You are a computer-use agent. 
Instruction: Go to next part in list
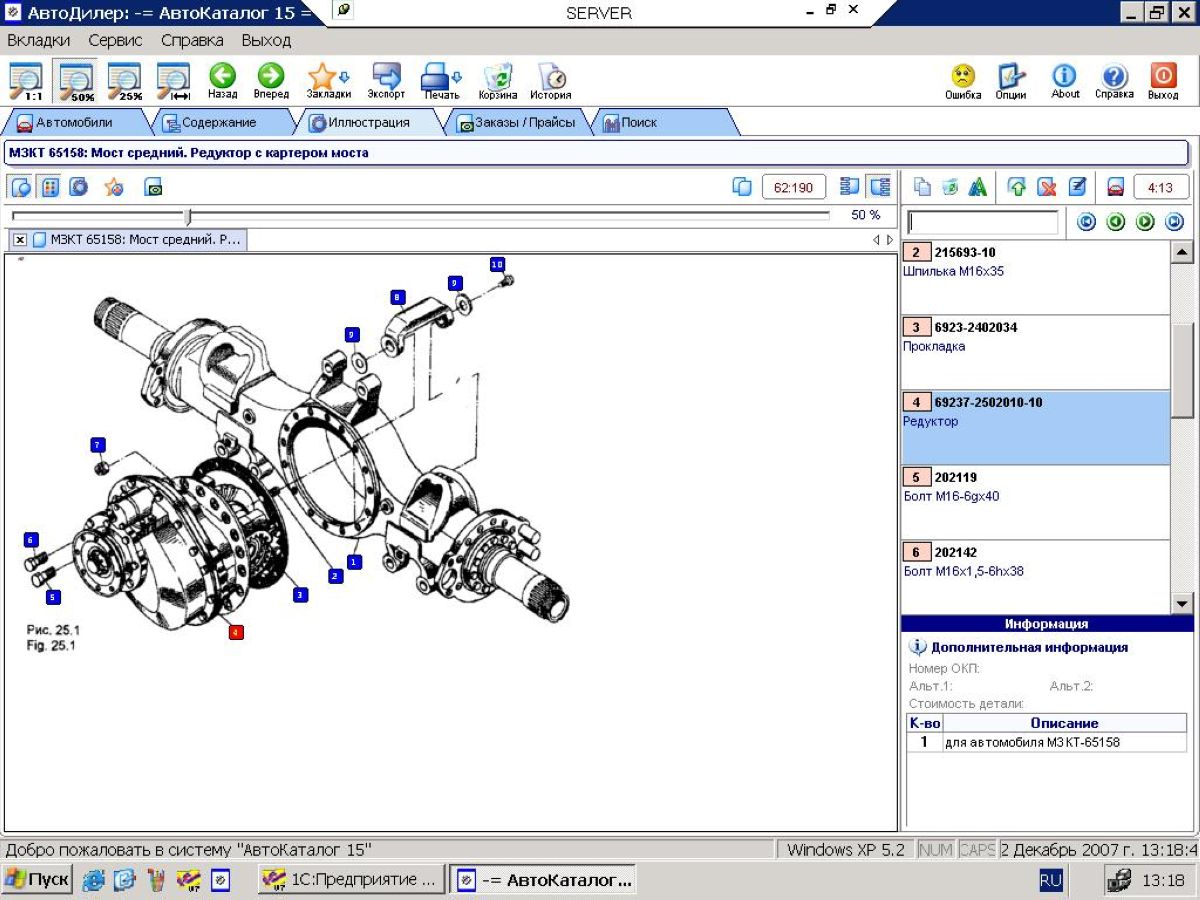tap(1145, 222)
